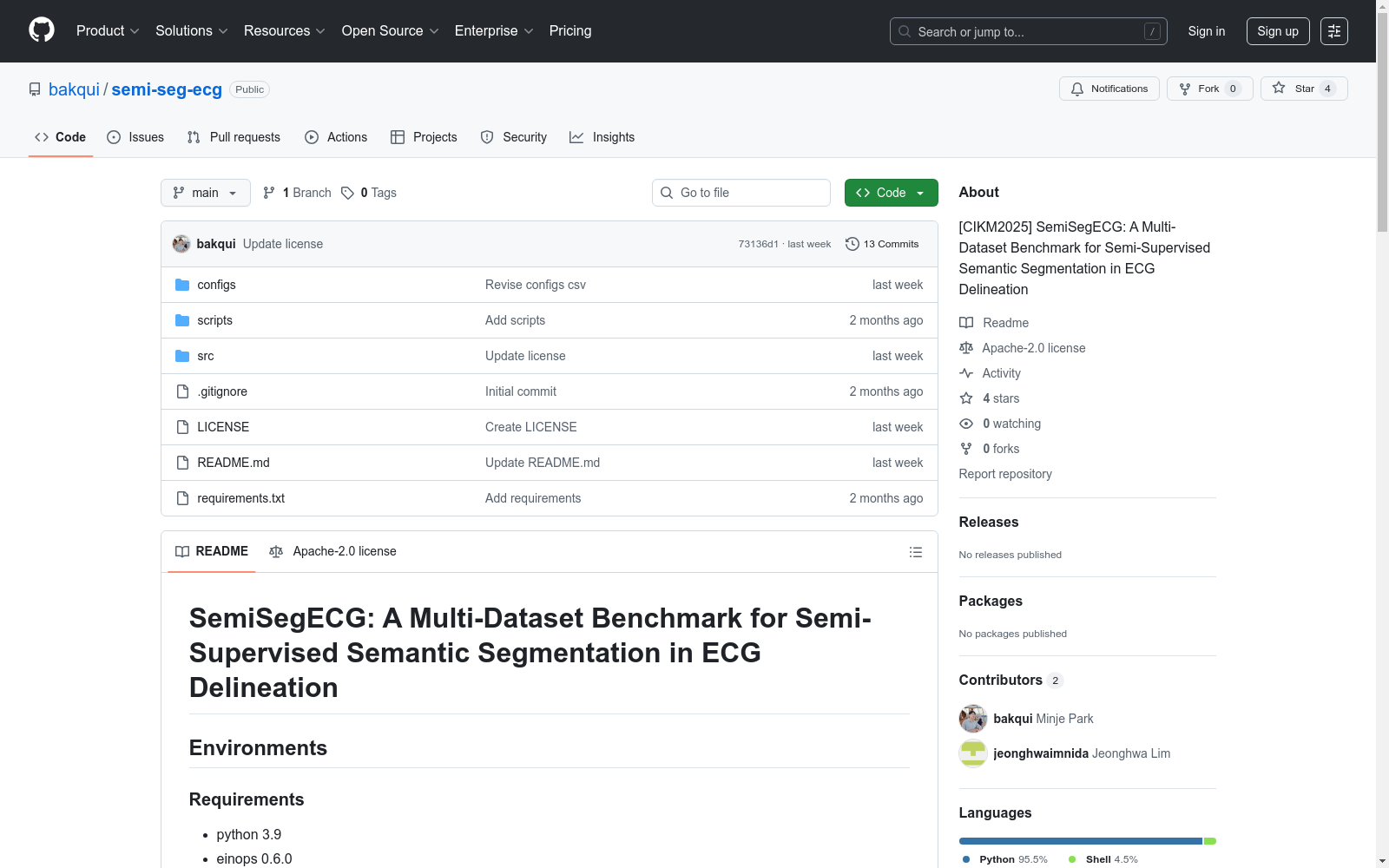The image size is (1389, 868).
Task: Open the README.md file
Action: coord(234,463)
